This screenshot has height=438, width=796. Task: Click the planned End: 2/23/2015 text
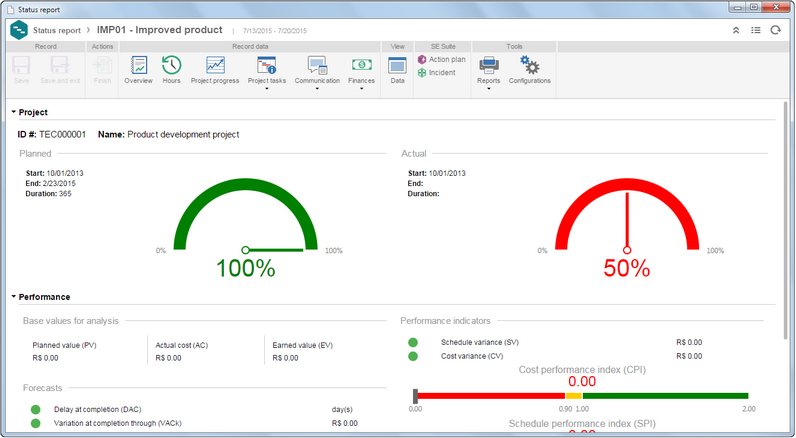51,183
